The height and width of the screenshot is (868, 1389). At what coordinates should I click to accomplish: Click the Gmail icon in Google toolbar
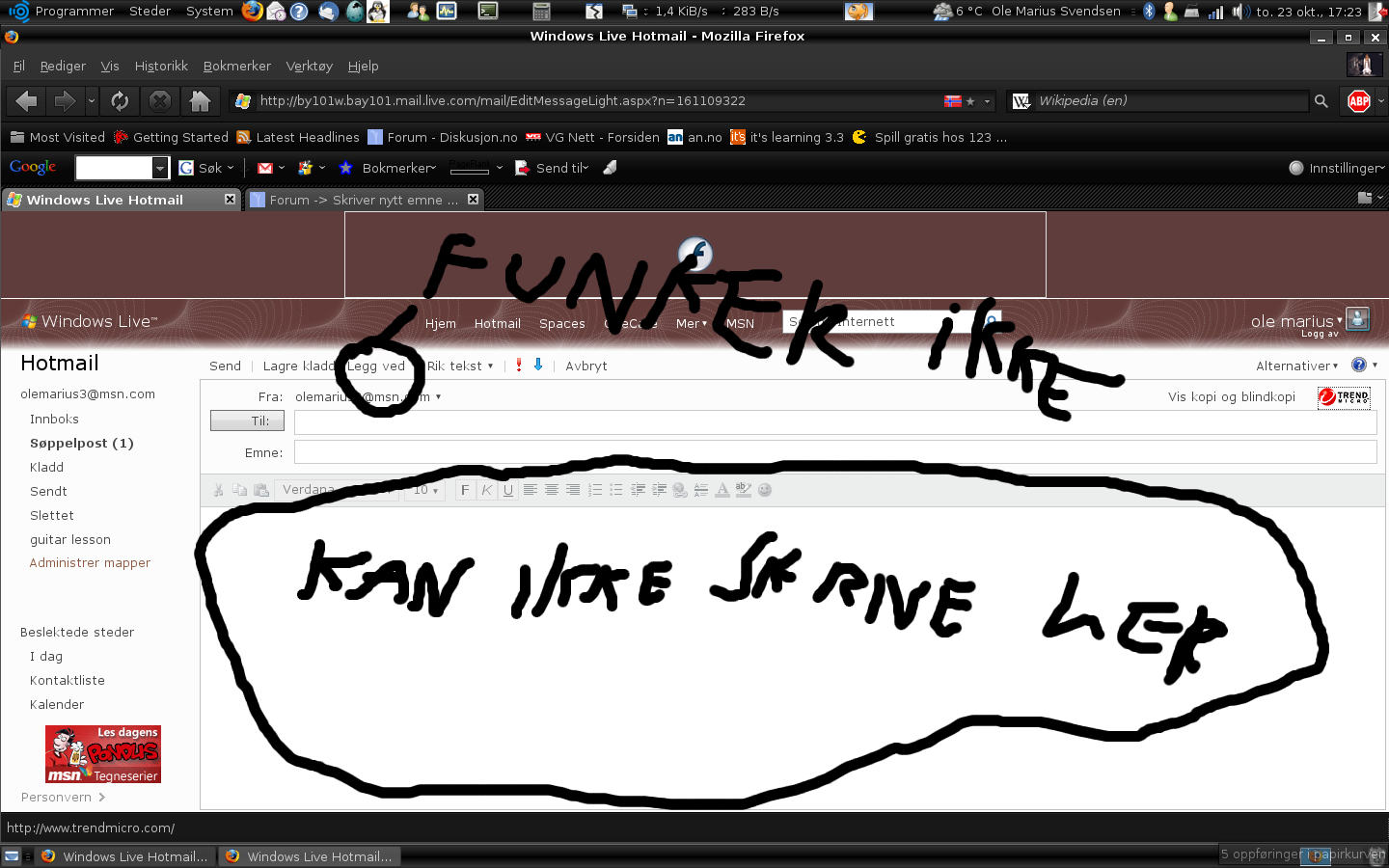click(265, 168)
